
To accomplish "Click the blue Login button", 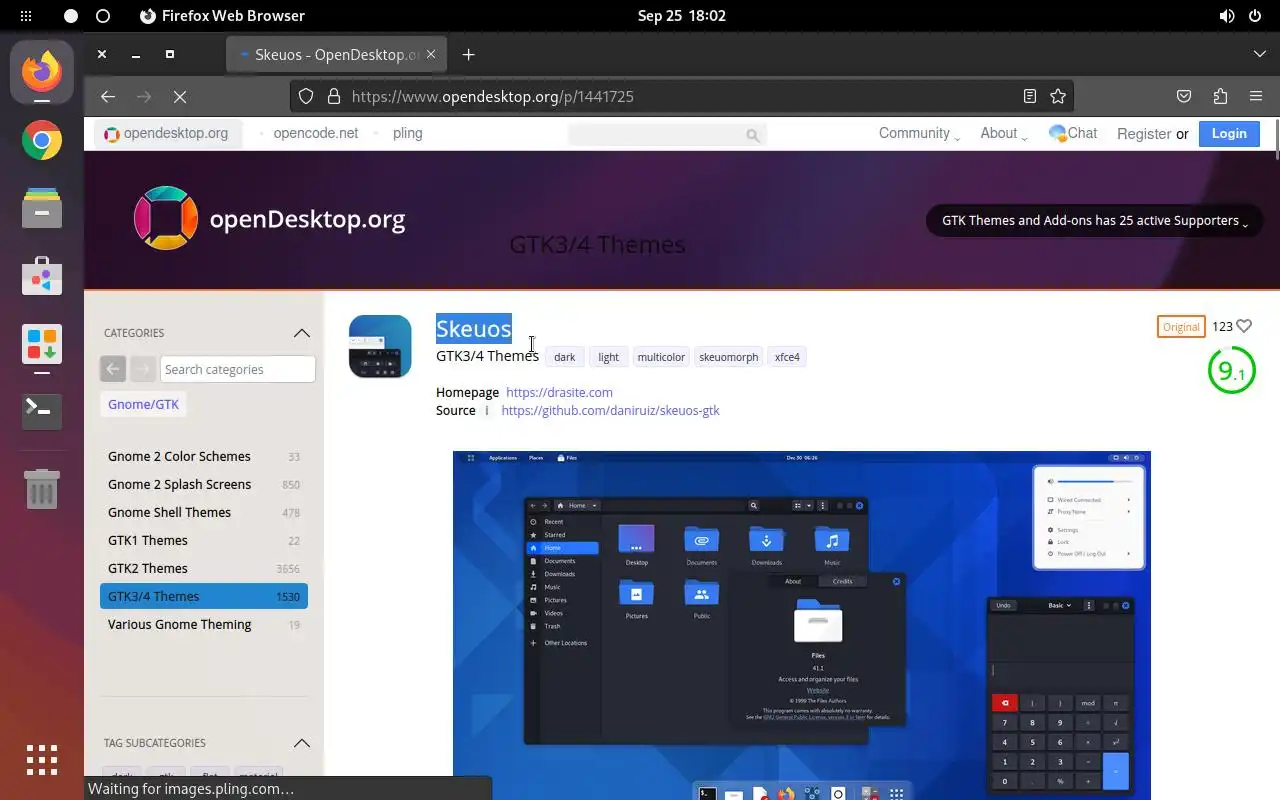I will [x=1229, y=133].
